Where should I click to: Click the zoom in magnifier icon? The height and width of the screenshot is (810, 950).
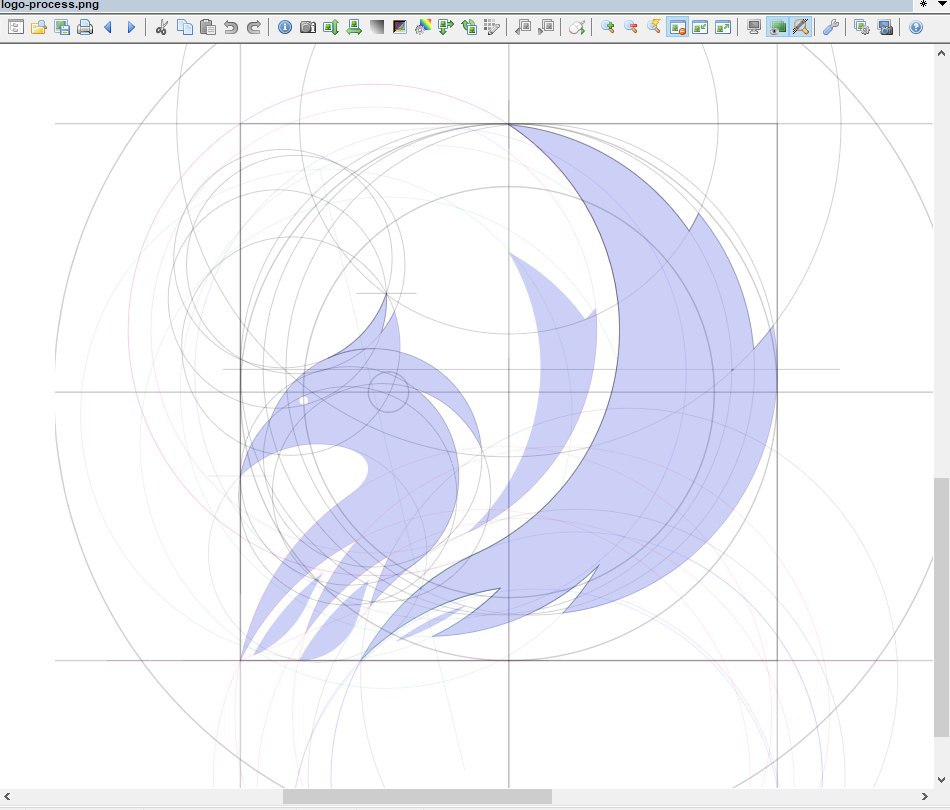click(608, 27)
